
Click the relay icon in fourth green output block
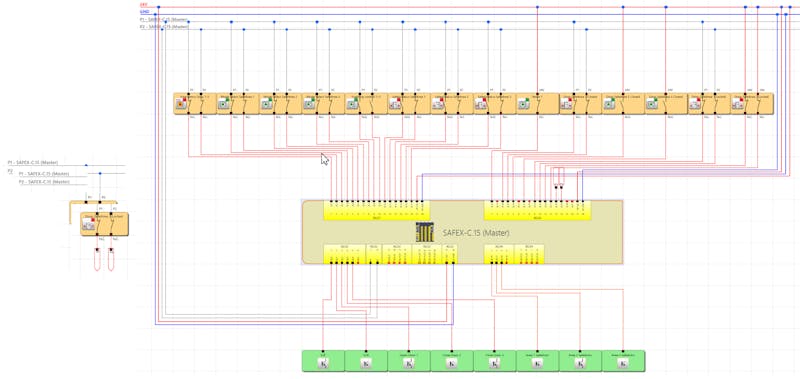[x=452, y=363]
